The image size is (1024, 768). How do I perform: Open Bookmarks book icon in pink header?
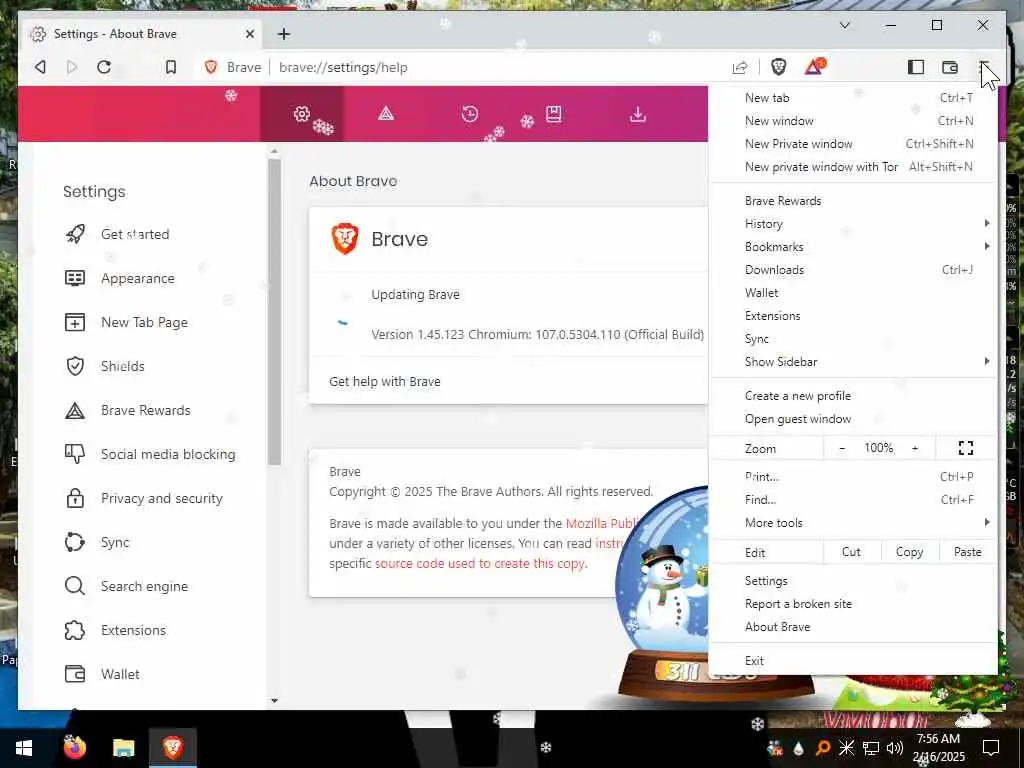(x=554, y=114)
